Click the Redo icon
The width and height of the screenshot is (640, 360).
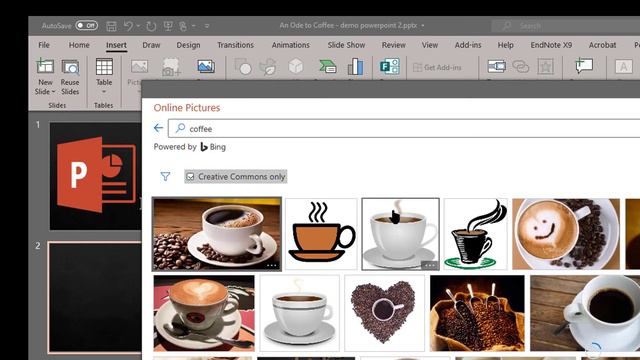click(x=151, y=26)
